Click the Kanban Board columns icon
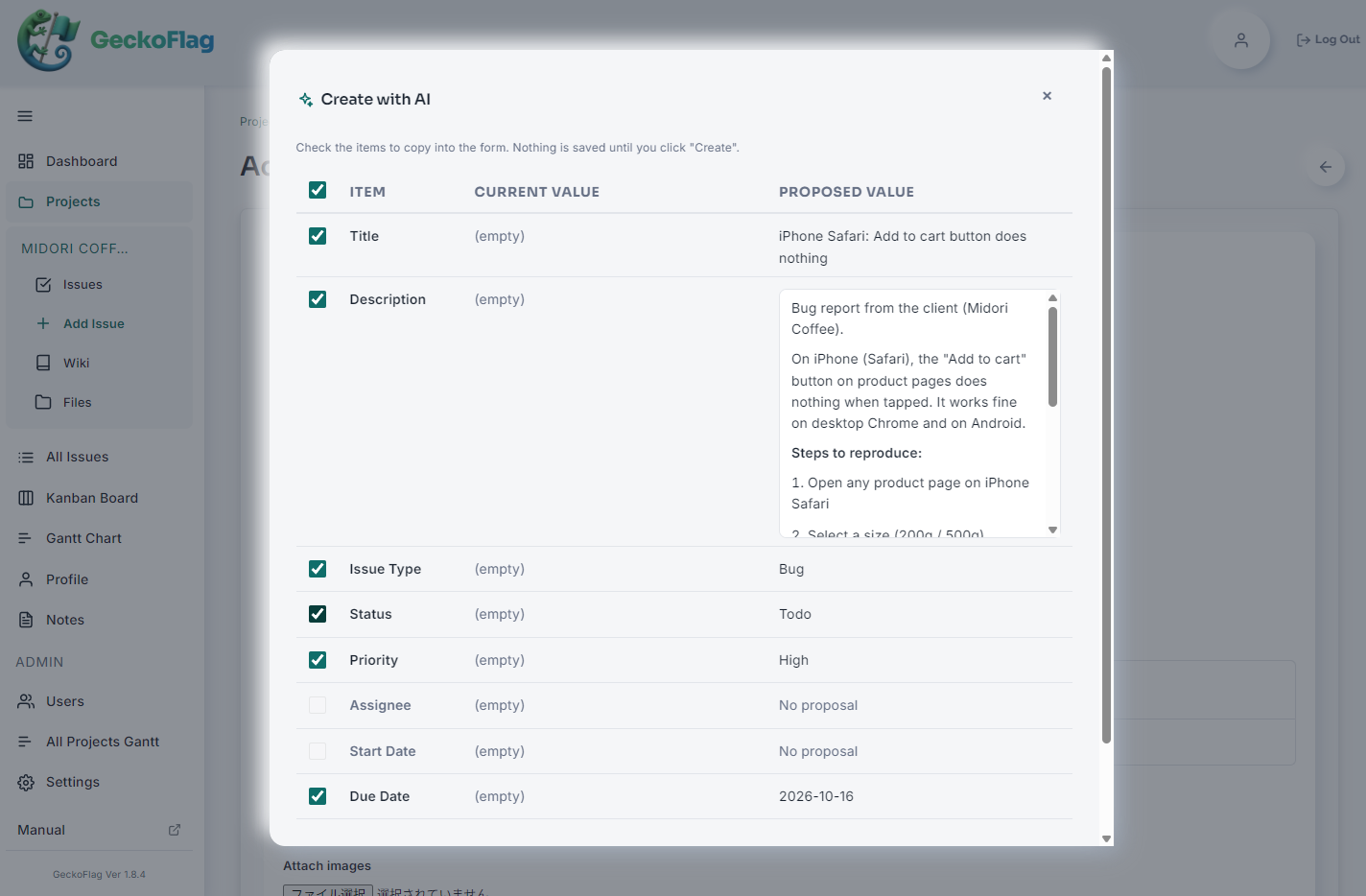The width and height of the screenshot is (1366, 896). pyautogui.click(x=26, y=498)
